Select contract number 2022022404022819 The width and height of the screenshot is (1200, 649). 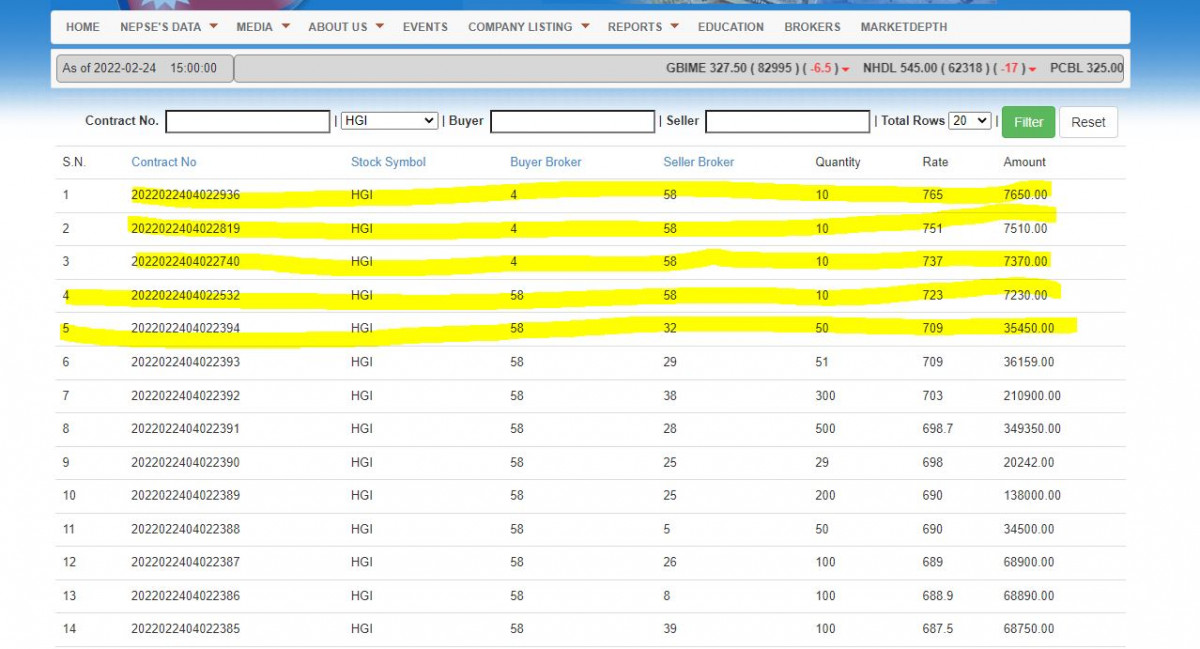pyautogui.click(x=185, y=228)
